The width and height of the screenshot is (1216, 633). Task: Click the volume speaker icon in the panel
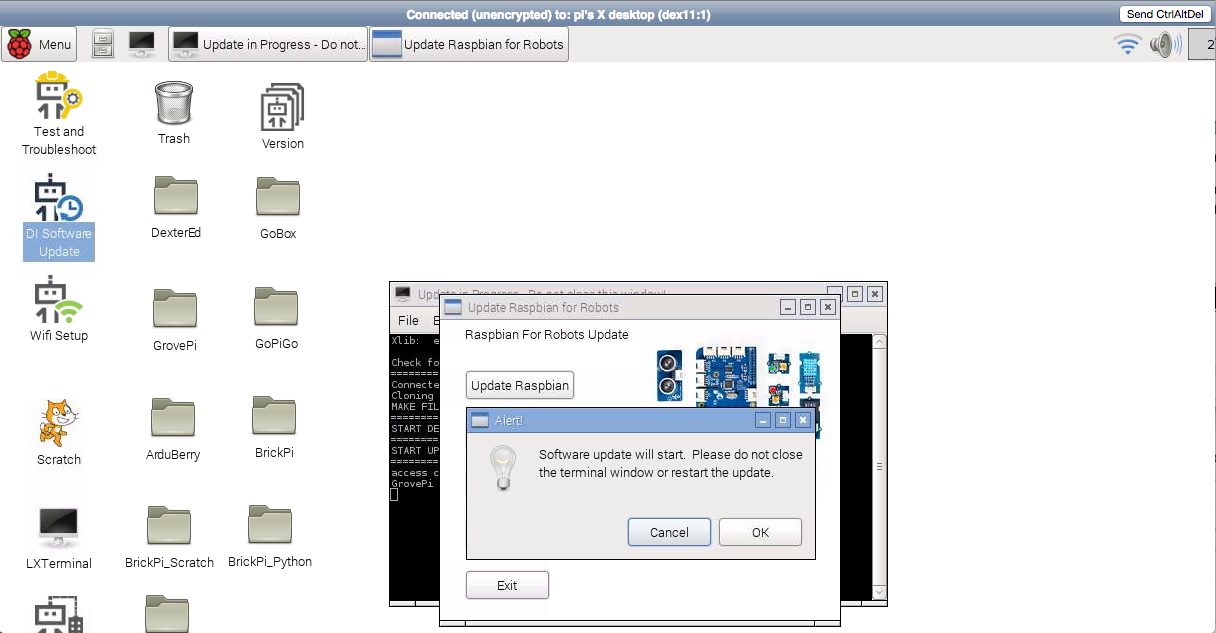tap(1163, 44)
